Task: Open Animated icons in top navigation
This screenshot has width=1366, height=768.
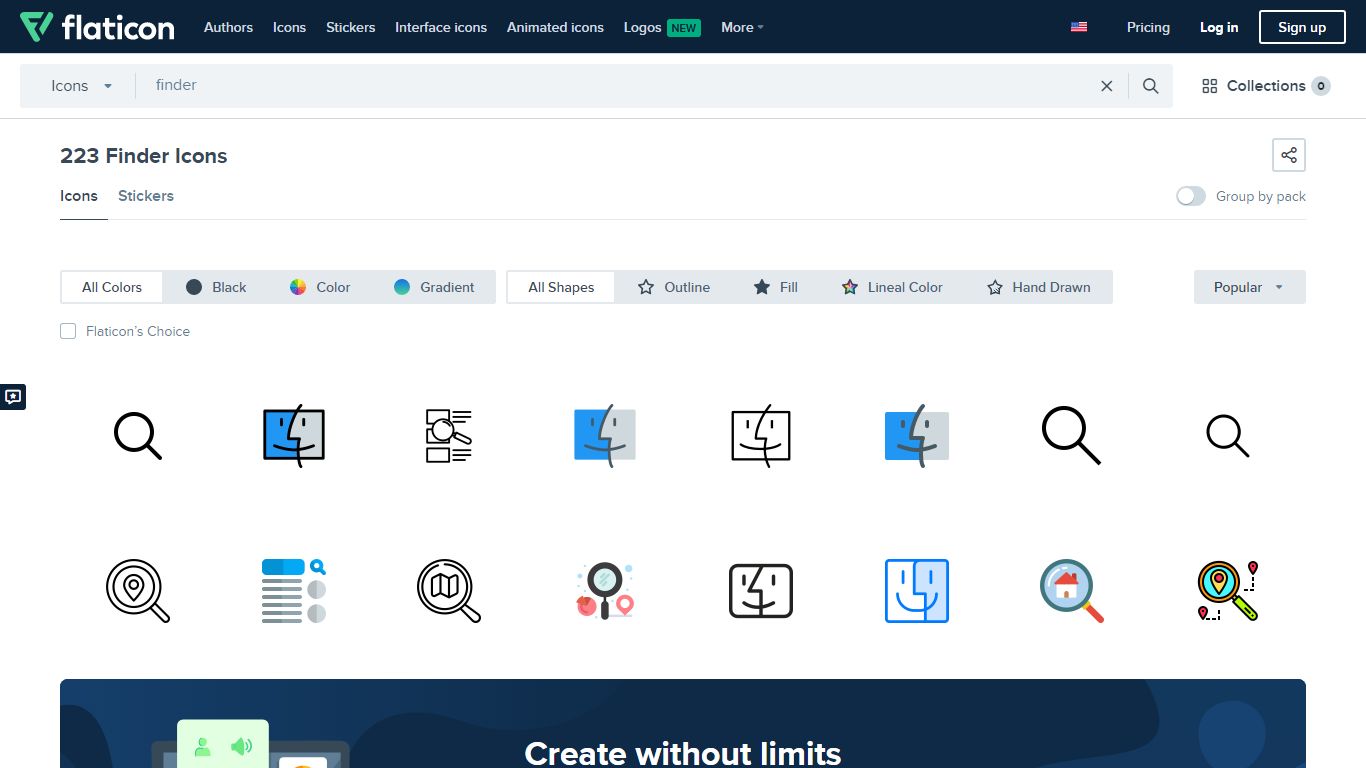Action: [x=555, y=27]
